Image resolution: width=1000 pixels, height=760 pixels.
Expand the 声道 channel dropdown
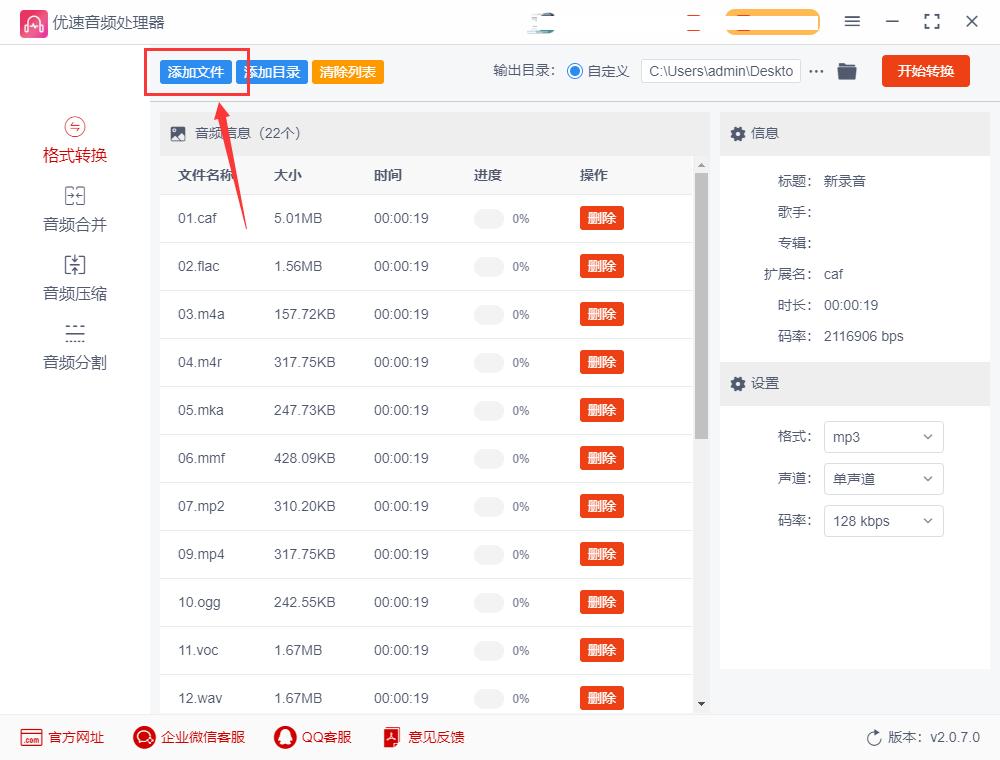(x=883, y=479)
